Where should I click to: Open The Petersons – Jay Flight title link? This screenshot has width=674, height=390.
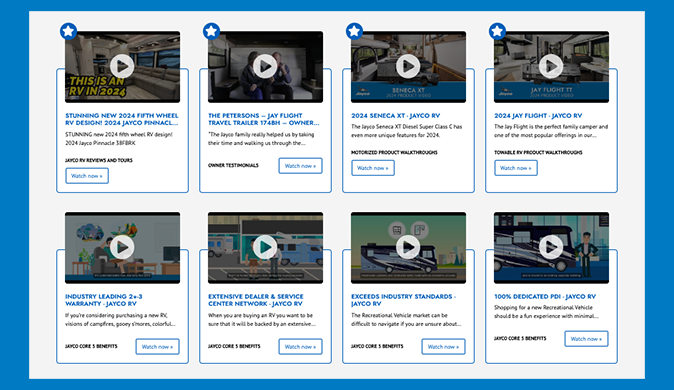[263, 119]
